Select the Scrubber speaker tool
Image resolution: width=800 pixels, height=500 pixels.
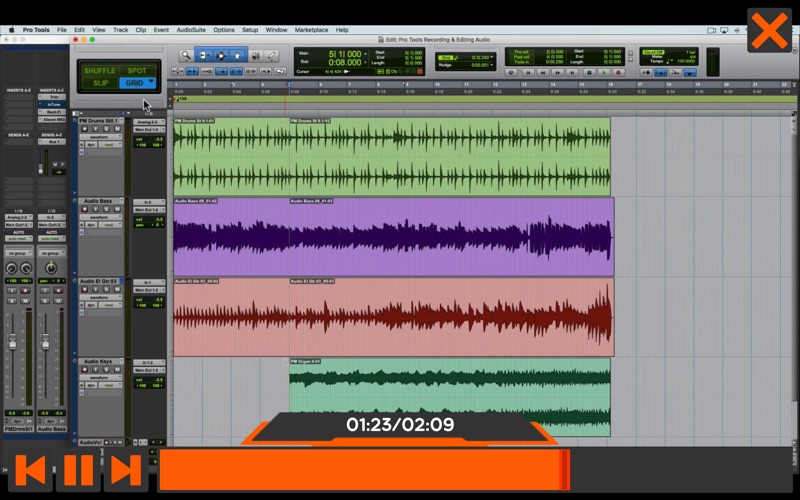(256, 56)
